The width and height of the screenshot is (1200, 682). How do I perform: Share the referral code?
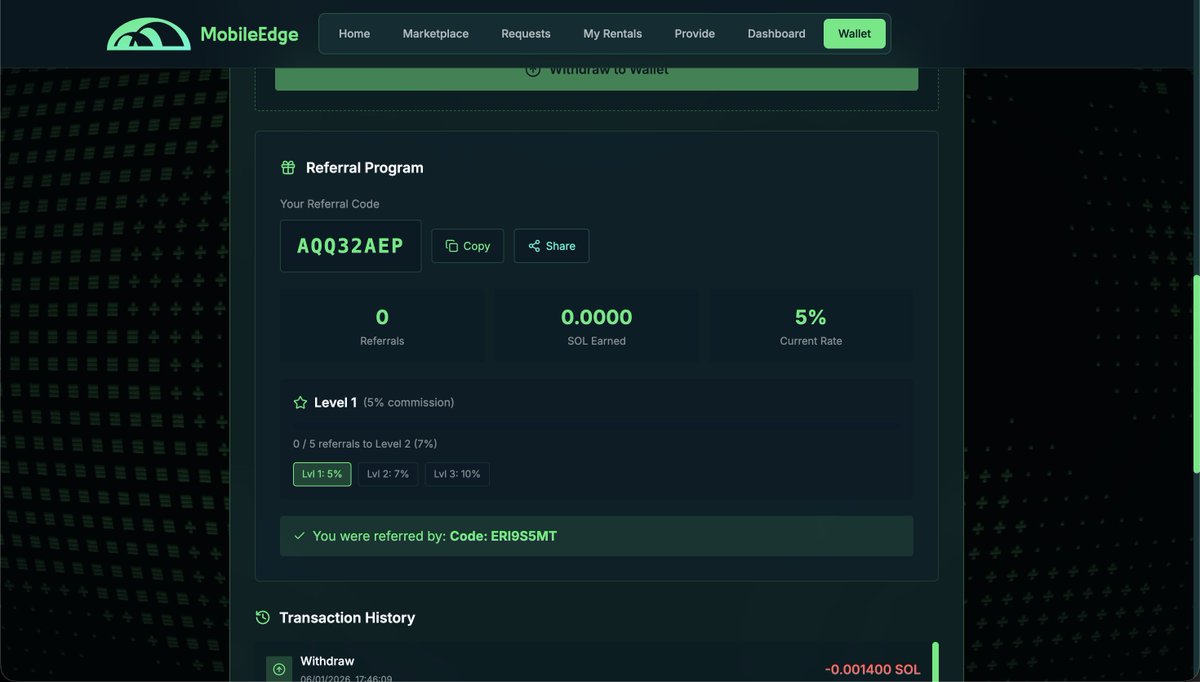(x=552, y=246)
